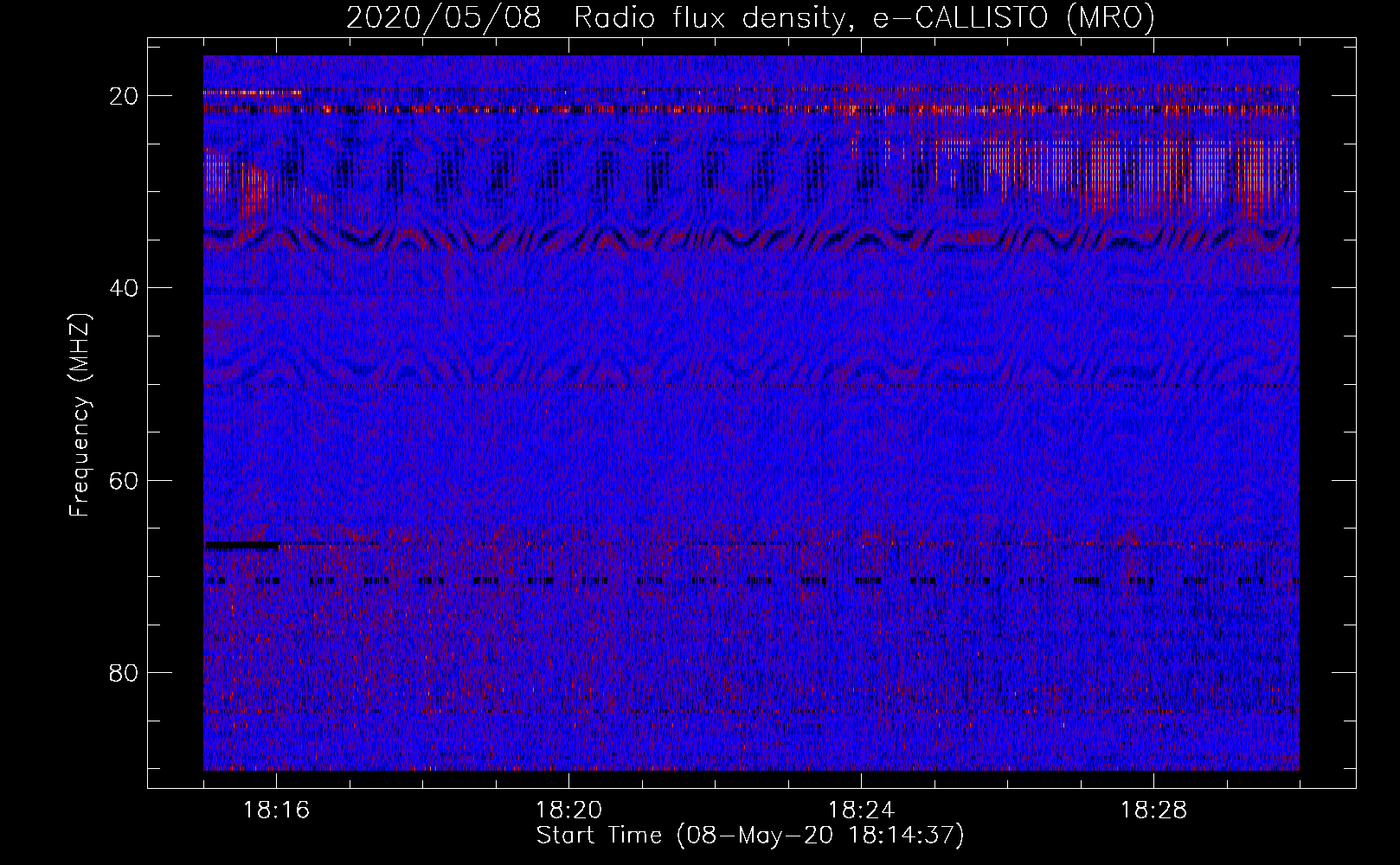Click the spectrogram at 80 MHz and 18:28
Screen dimensions: 1400x865
coord(1154,671)
